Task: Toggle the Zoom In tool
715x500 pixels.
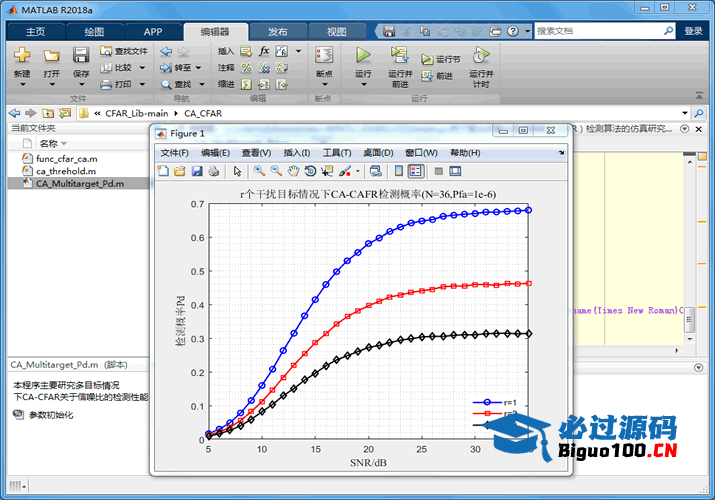Action: click(259, 171)
